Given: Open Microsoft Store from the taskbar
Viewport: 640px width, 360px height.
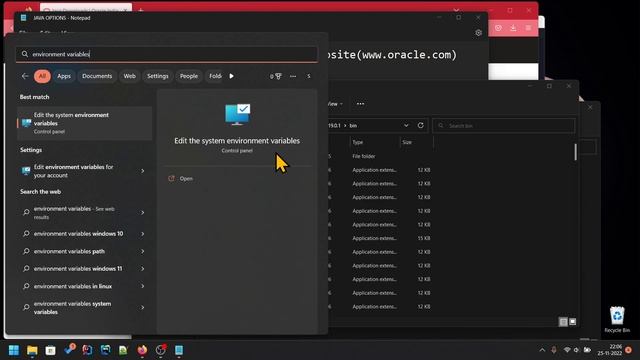Looking at the screenshot, I should coord(51,350).
